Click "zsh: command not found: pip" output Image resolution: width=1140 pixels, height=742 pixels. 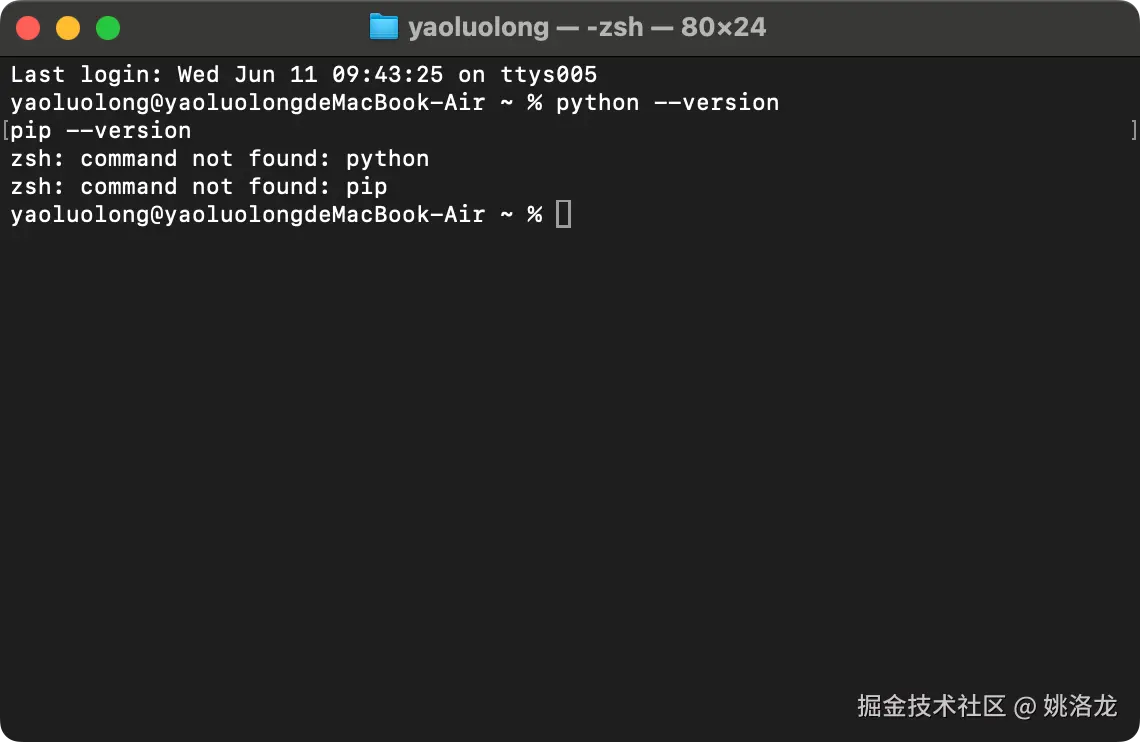tap(199, 186)
